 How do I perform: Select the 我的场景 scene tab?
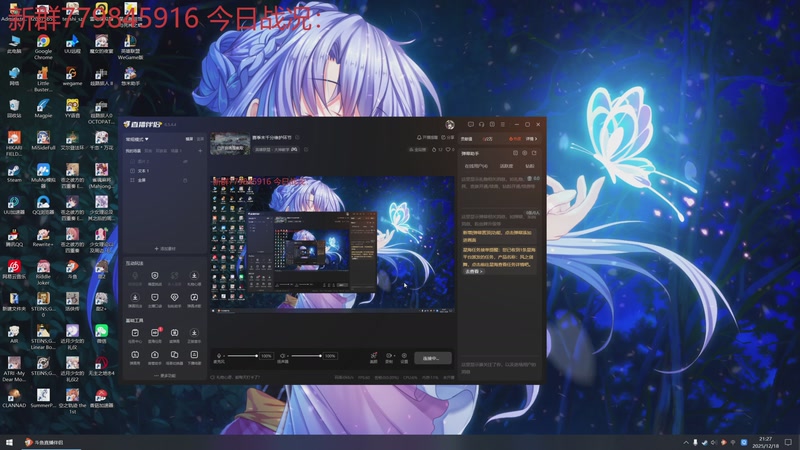tap(133, 151)
